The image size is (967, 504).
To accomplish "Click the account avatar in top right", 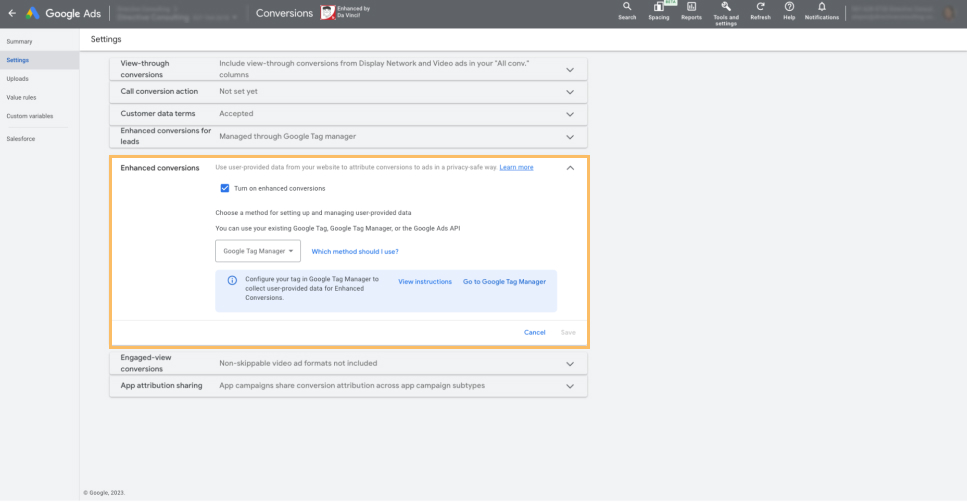I will point(949,13).
